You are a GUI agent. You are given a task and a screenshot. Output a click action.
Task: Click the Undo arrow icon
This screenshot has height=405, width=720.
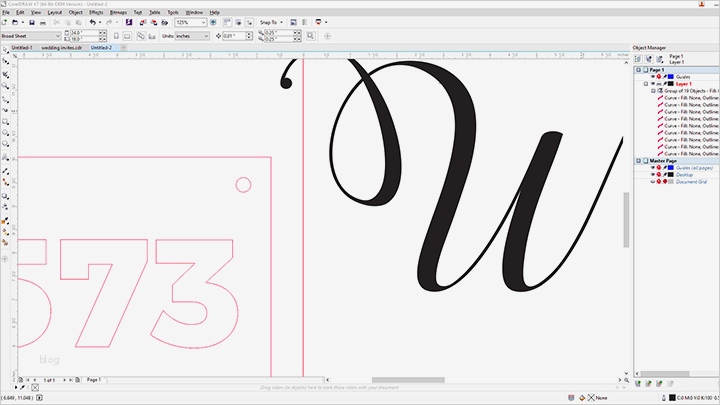point(92,22)
